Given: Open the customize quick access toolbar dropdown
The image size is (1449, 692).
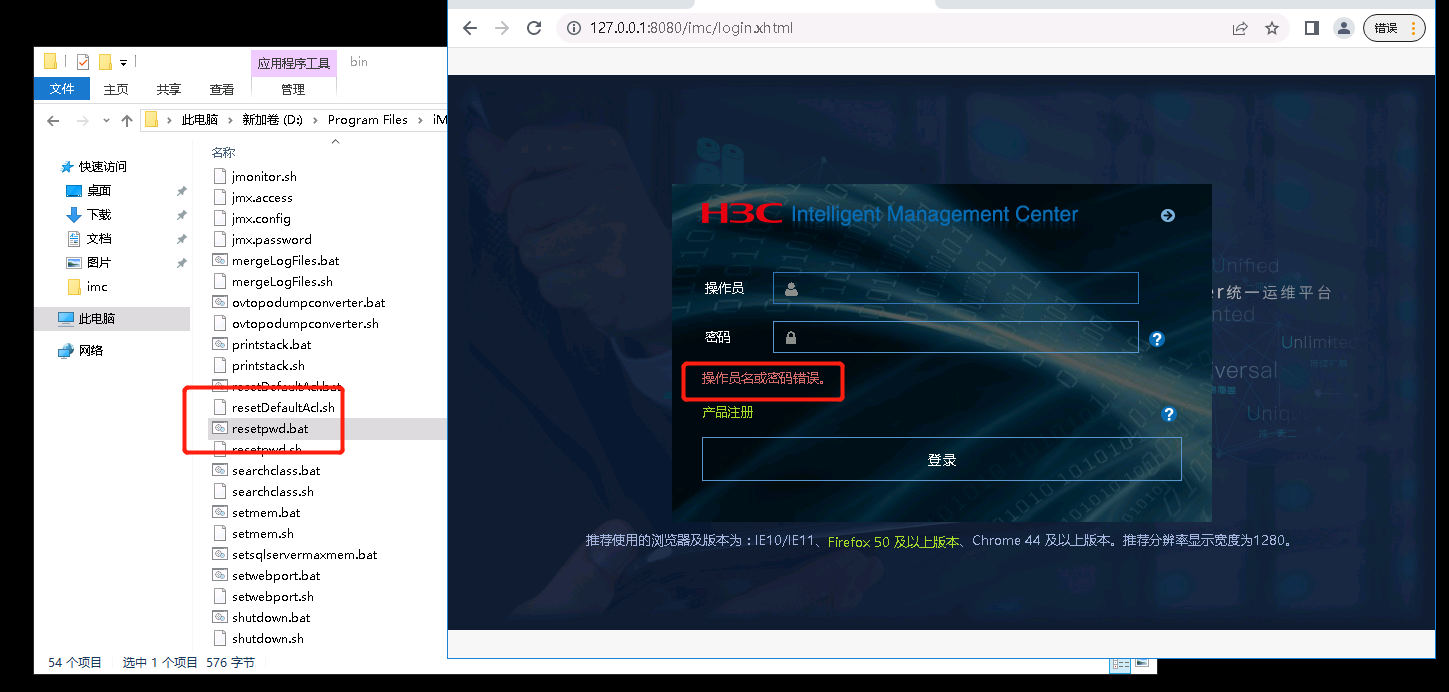Looking at the screenshot, I should click(123, 63).
